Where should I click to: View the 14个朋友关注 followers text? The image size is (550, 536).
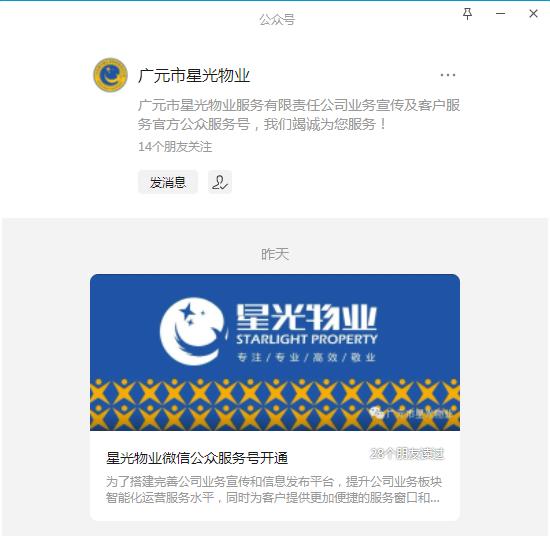175,147
